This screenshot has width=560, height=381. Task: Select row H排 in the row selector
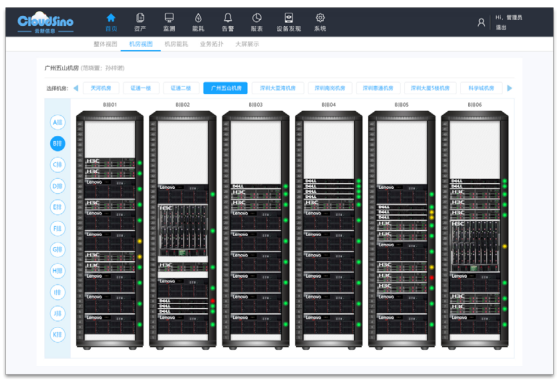58,271
